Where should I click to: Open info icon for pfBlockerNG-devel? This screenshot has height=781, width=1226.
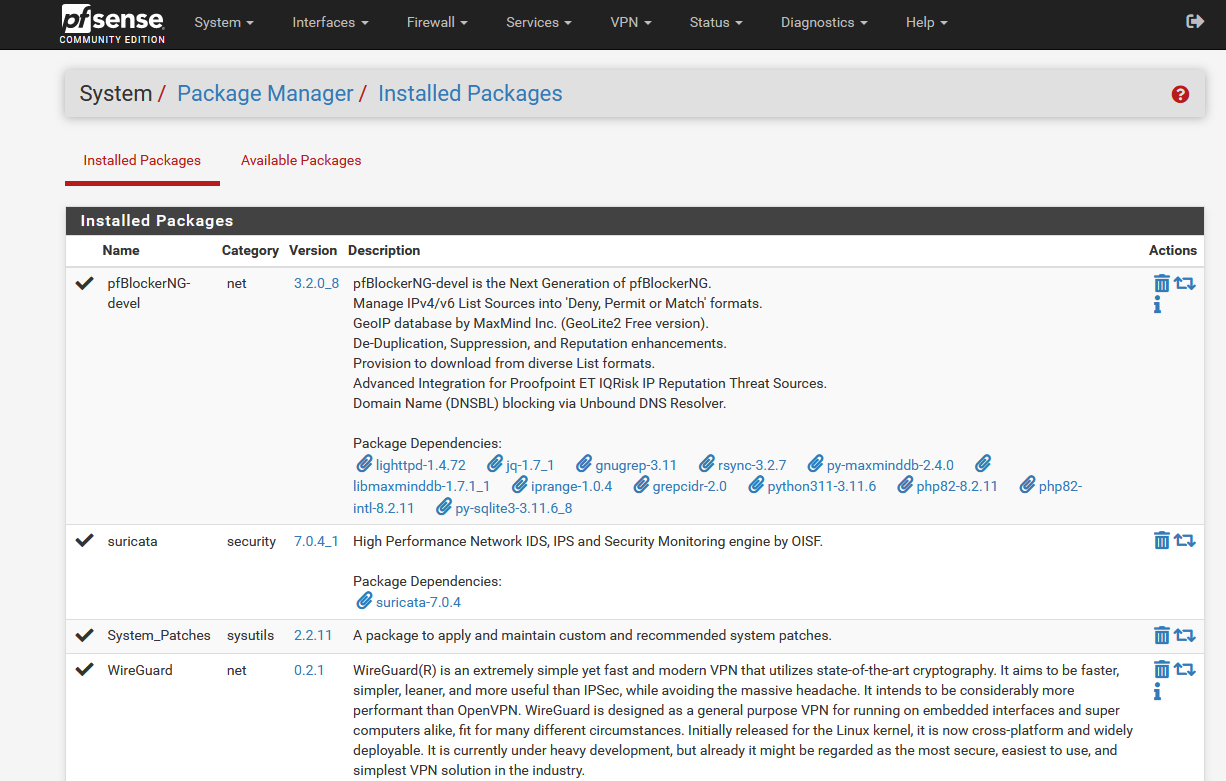pos(1157,306)
